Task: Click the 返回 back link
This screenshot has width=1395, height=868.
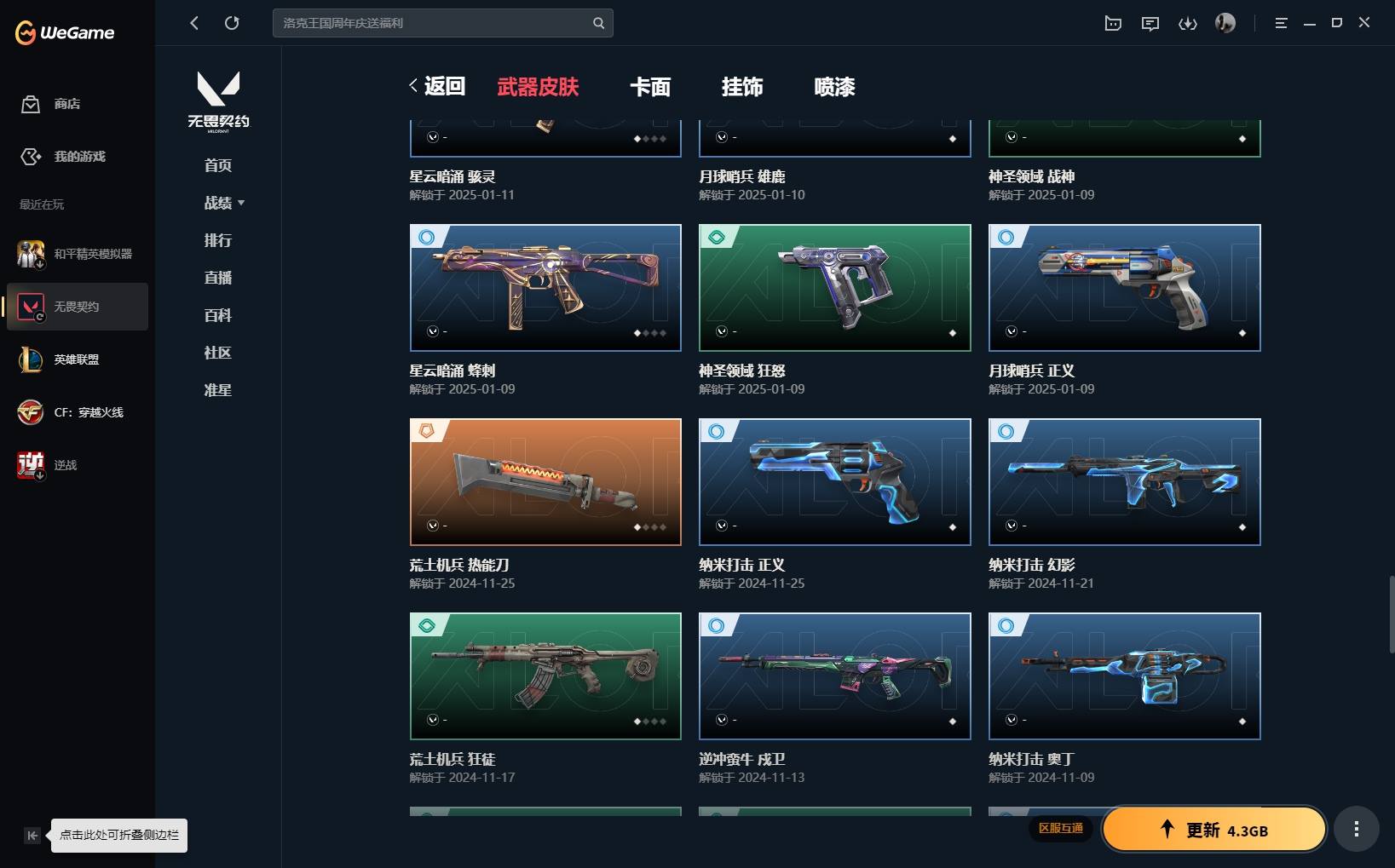Action: point(437,86)
